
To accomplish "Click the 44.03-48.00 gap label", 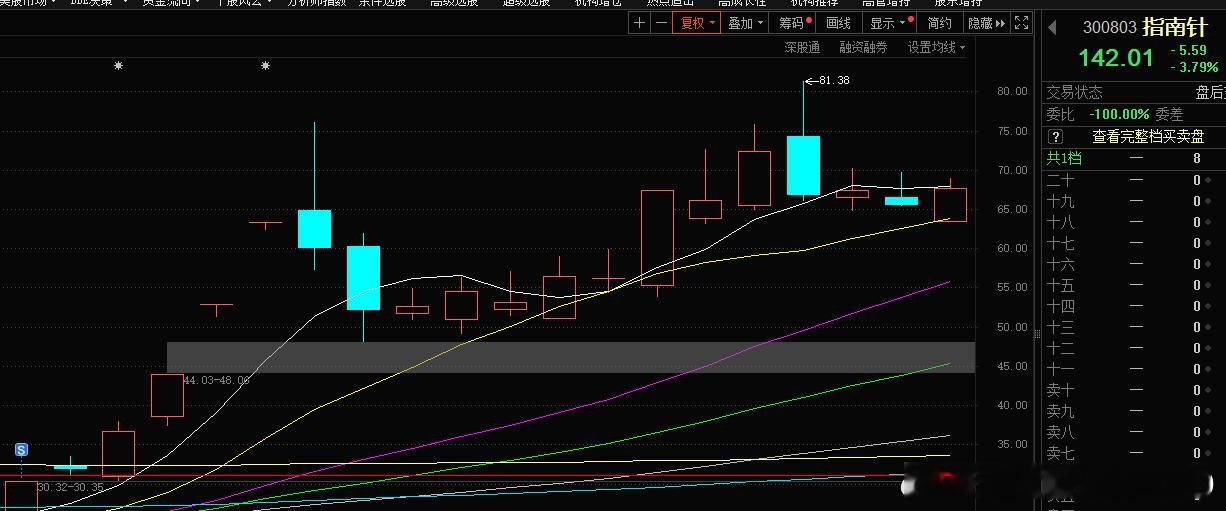I will pos(216,380).
